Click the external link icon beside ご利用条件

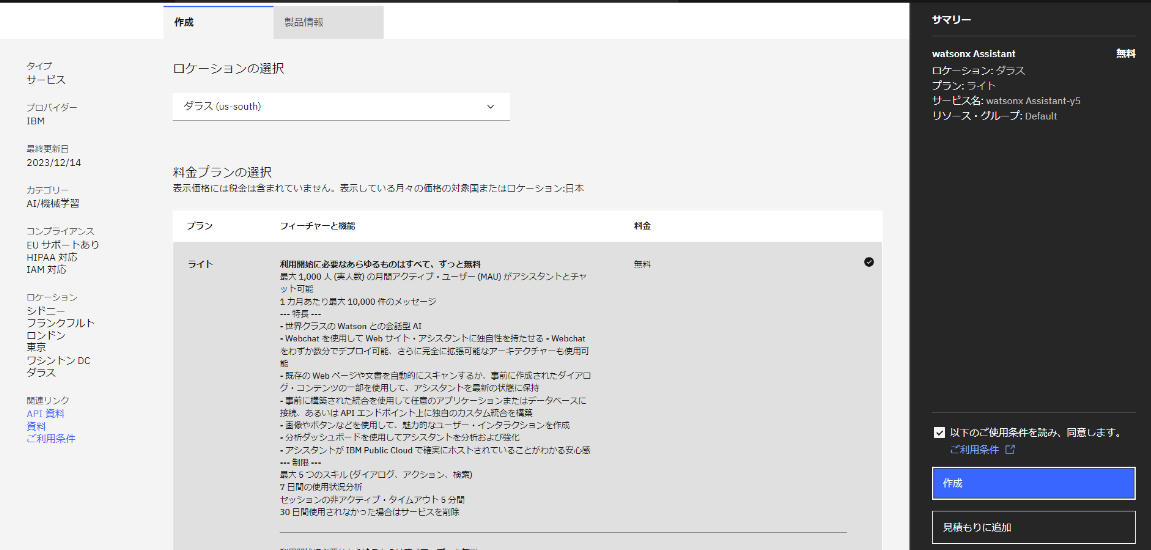click(1009, 449)
